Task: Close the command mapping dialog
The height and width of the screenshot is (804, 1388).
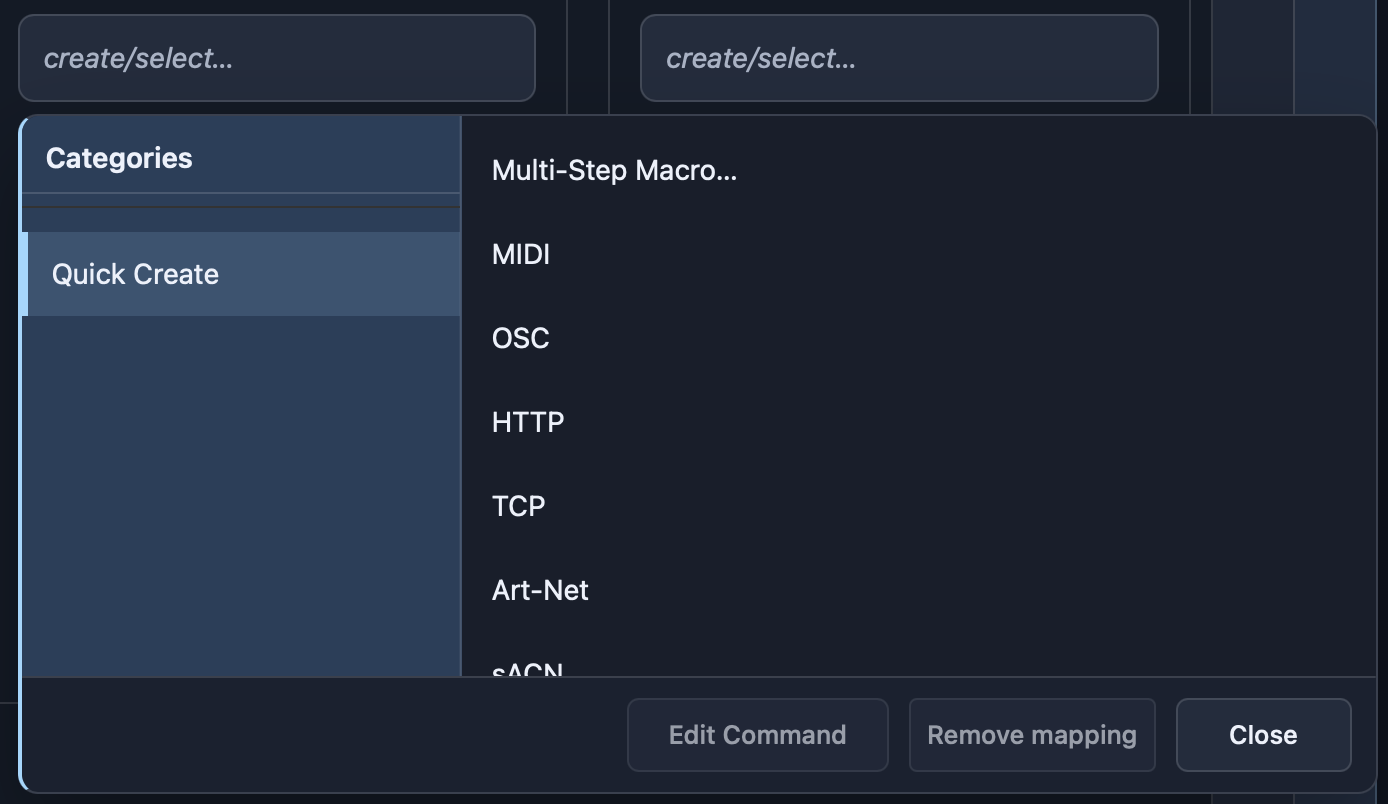Action: 1263,735
